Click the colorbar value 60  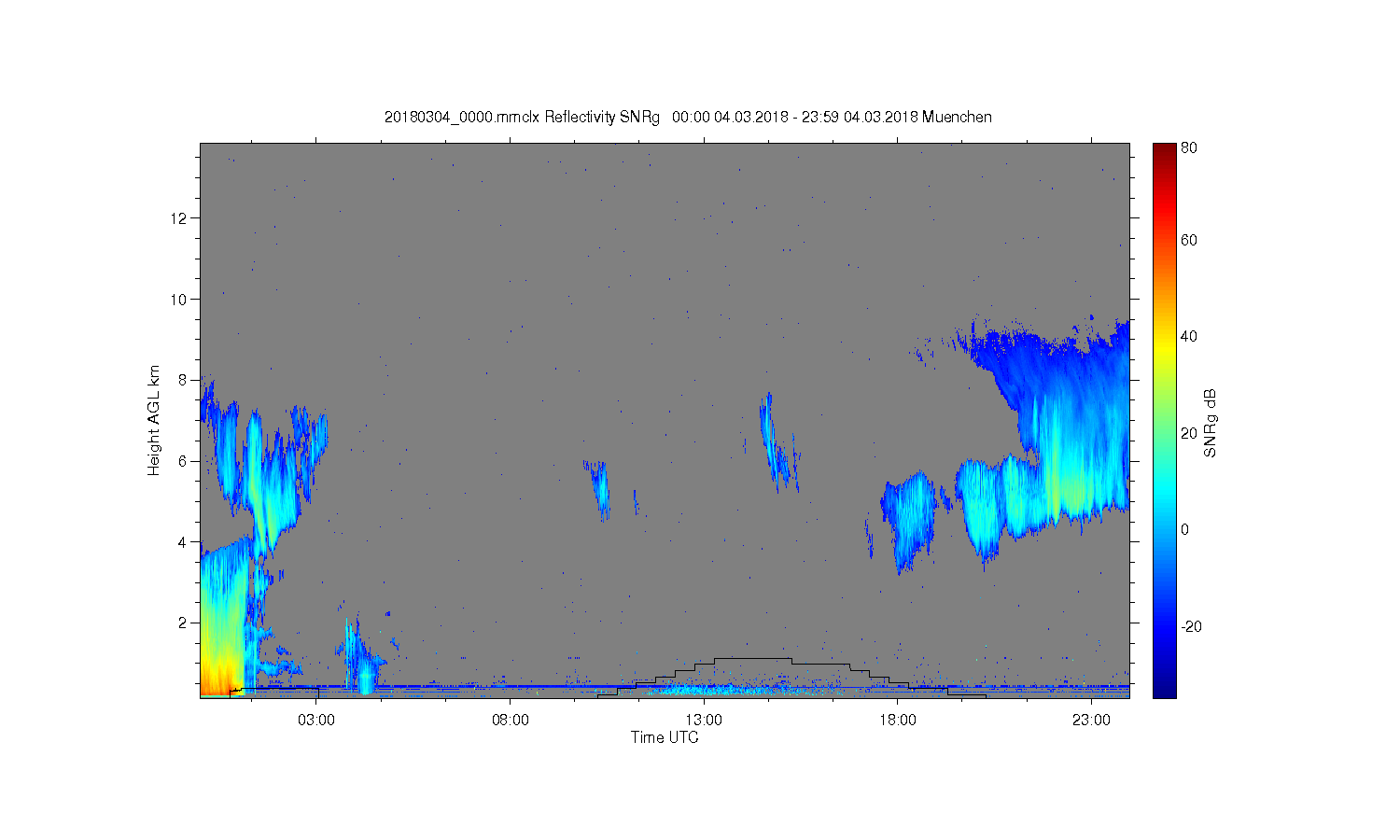pos(1188,240)
